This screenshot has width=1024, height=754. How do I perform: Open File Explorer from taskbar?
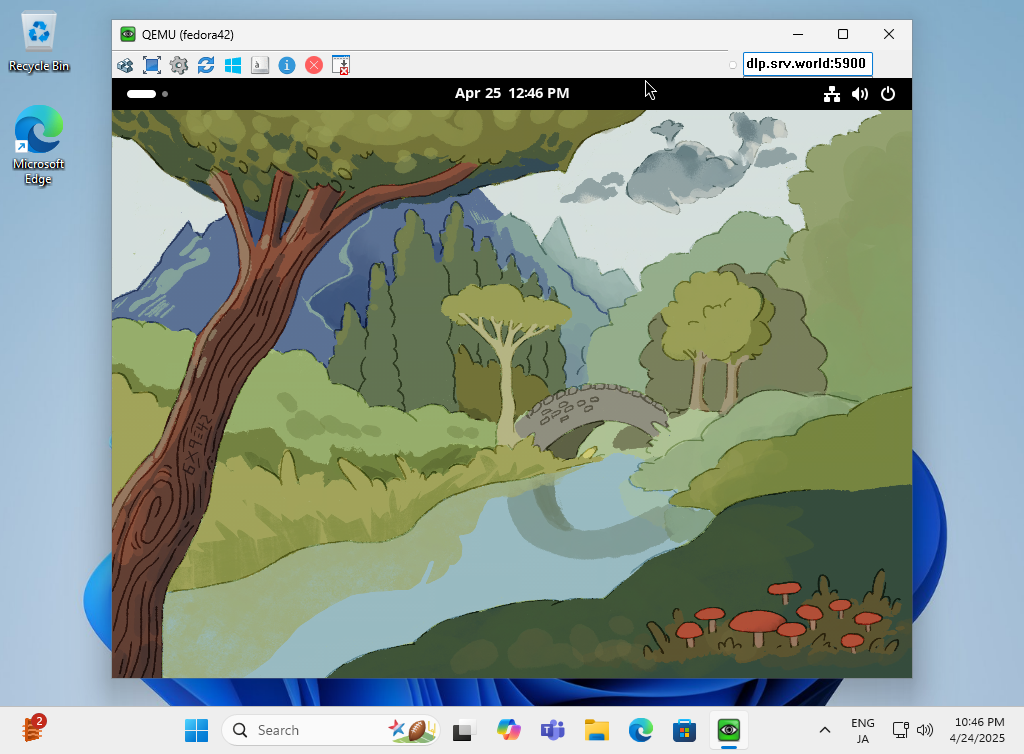(597, 730)
